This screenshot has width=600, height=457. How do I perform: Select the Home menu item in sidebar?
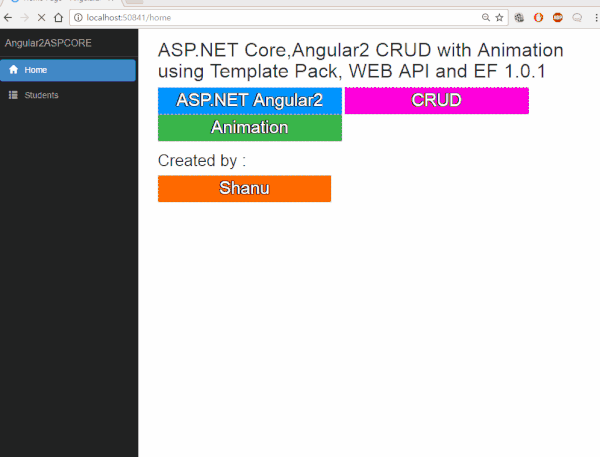tap(68, 70)
